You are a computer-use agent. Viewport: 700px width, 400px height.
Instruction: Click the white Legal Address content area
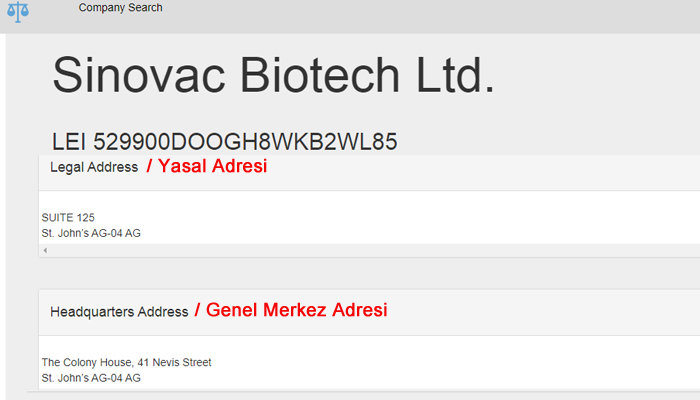tap(370, 218)
